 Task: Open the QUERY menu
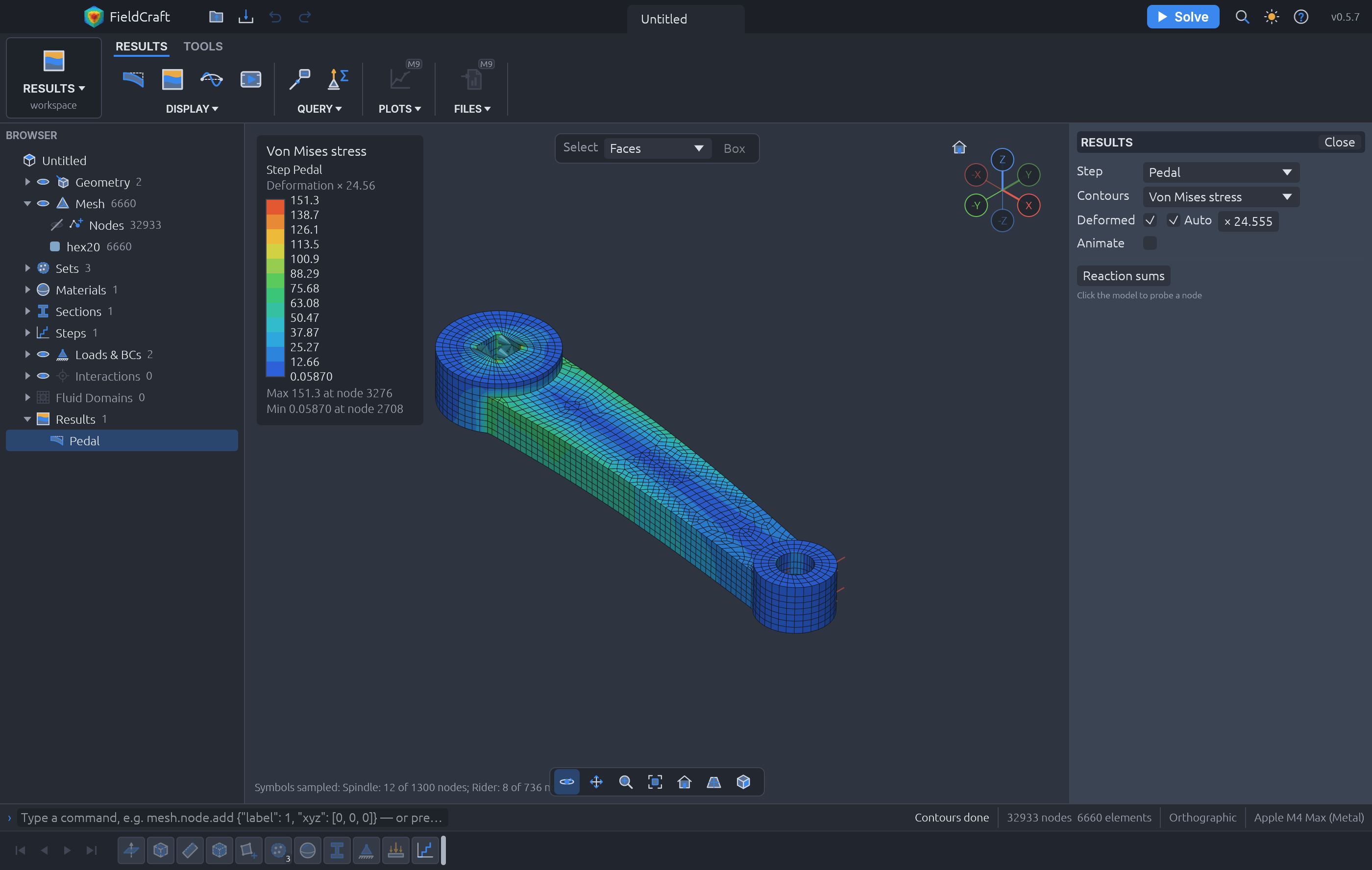pyautogui.click(x=319, y=109)
